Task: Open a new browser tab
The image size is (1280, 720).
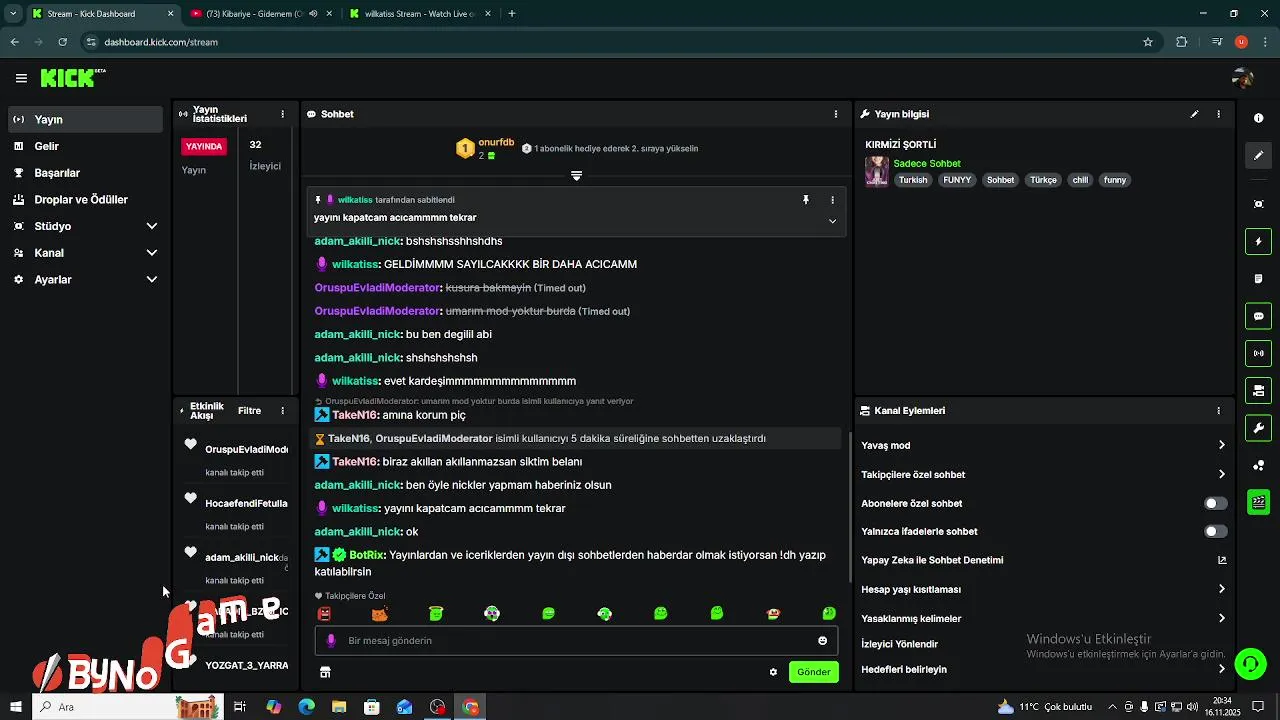Action: coord(512,14)
